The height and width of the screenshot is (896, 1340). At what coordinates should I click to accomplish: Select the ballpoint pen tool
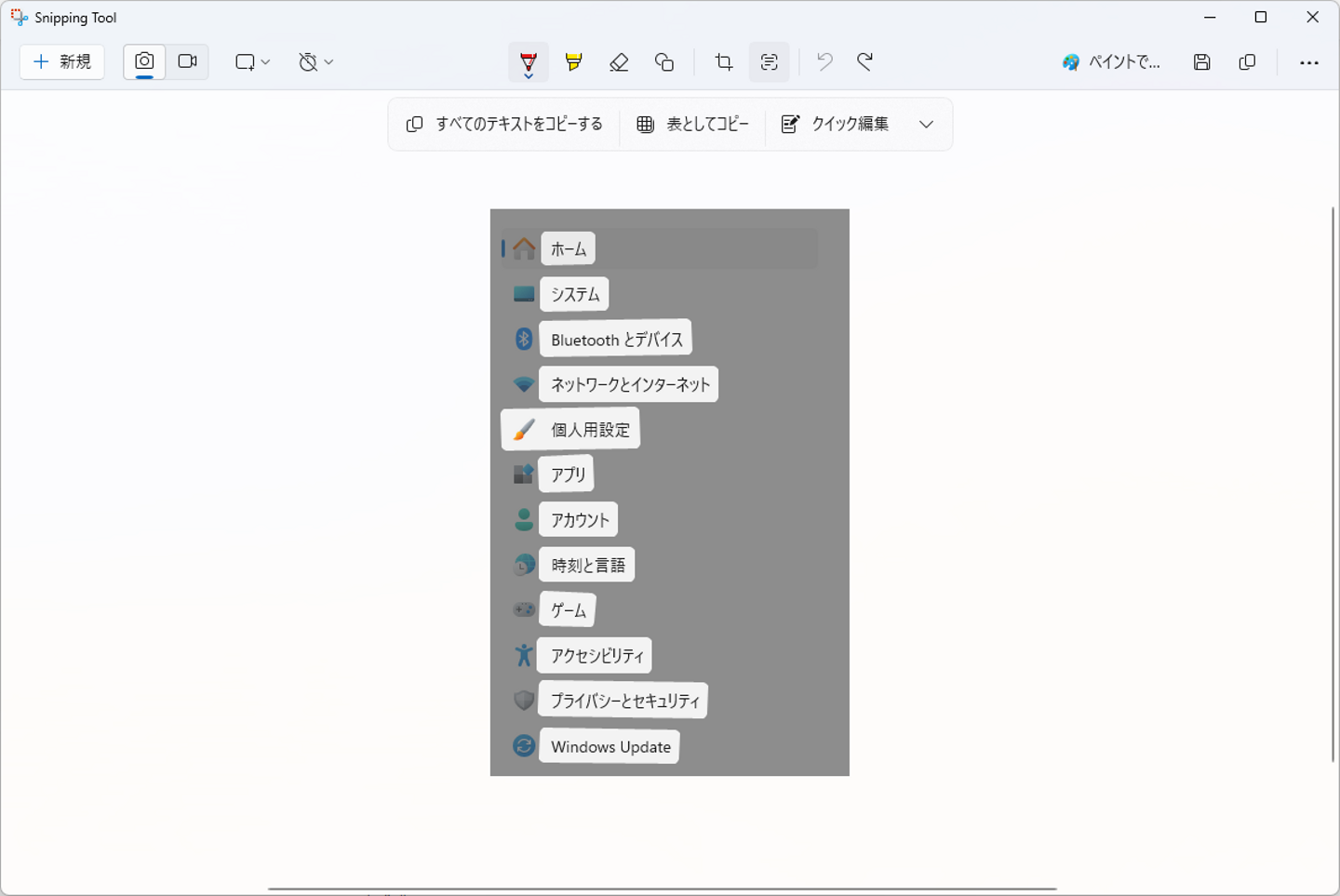[529, 62]
